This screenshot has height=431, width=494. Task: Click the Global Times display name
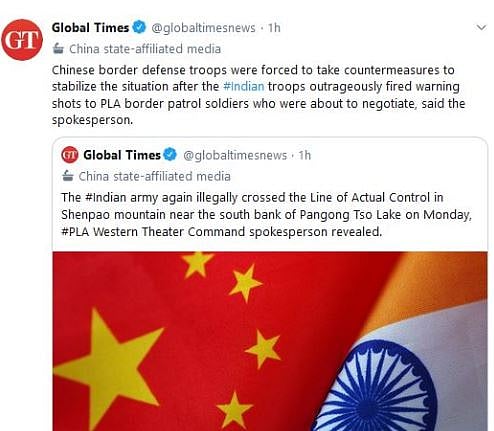tap(90, 28)
